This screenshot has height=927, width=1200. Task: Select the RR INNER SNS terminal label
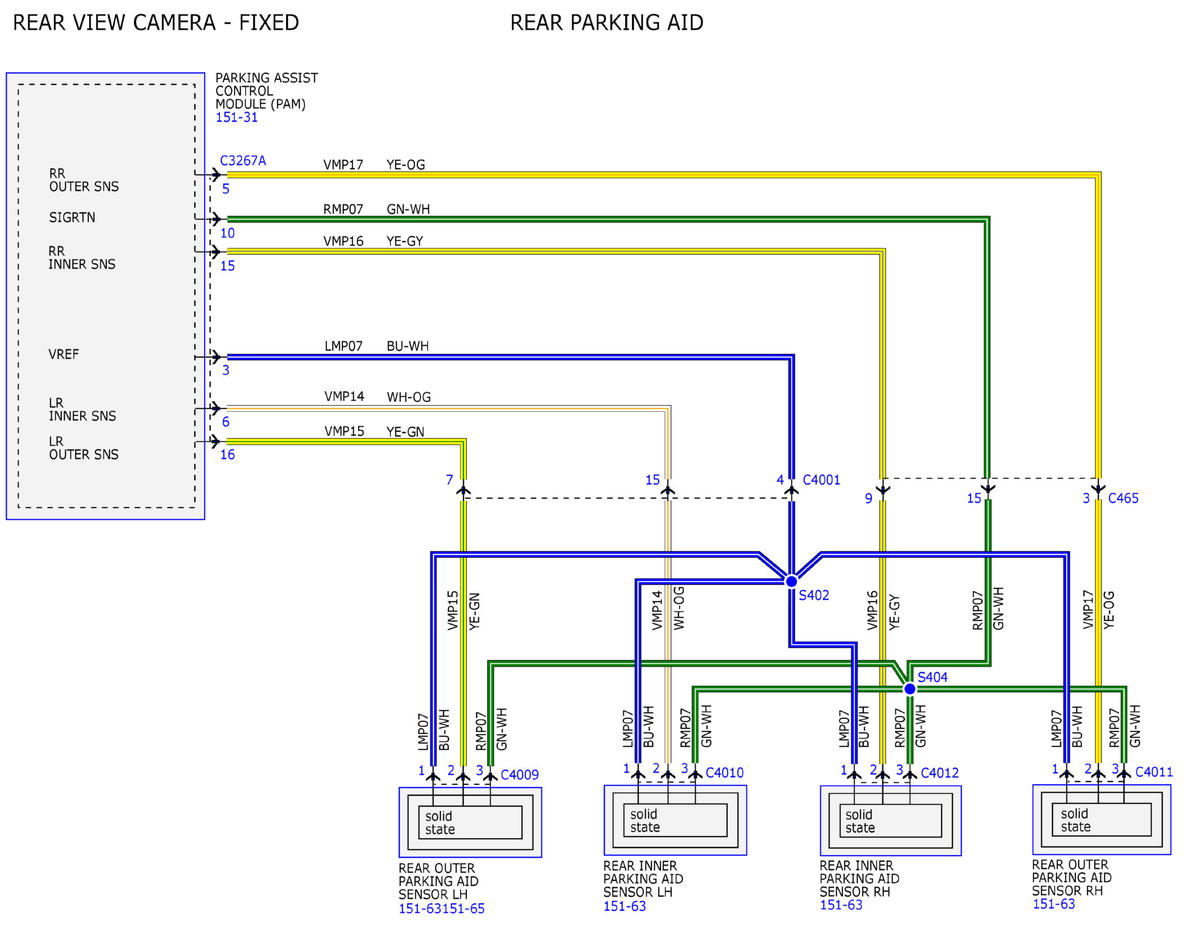(82, 258)
